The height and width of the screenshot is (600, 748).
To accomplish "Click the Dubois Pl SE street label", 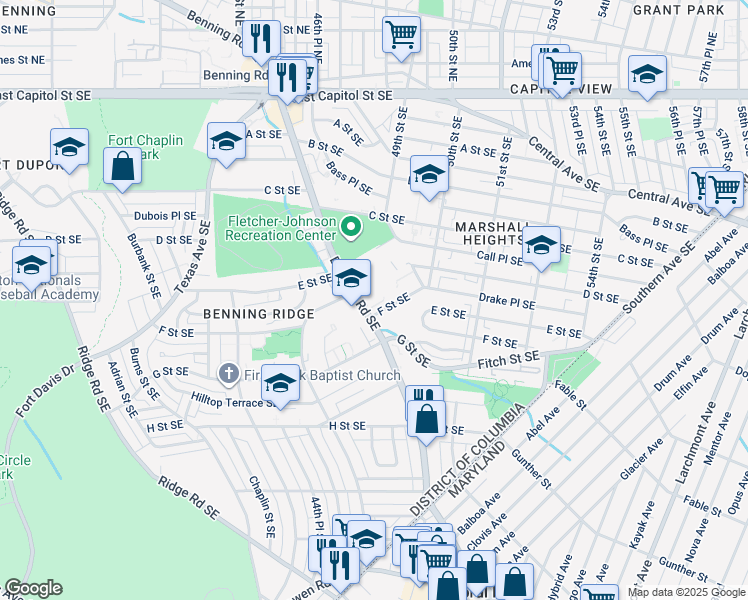I will (x=165, y=216).
